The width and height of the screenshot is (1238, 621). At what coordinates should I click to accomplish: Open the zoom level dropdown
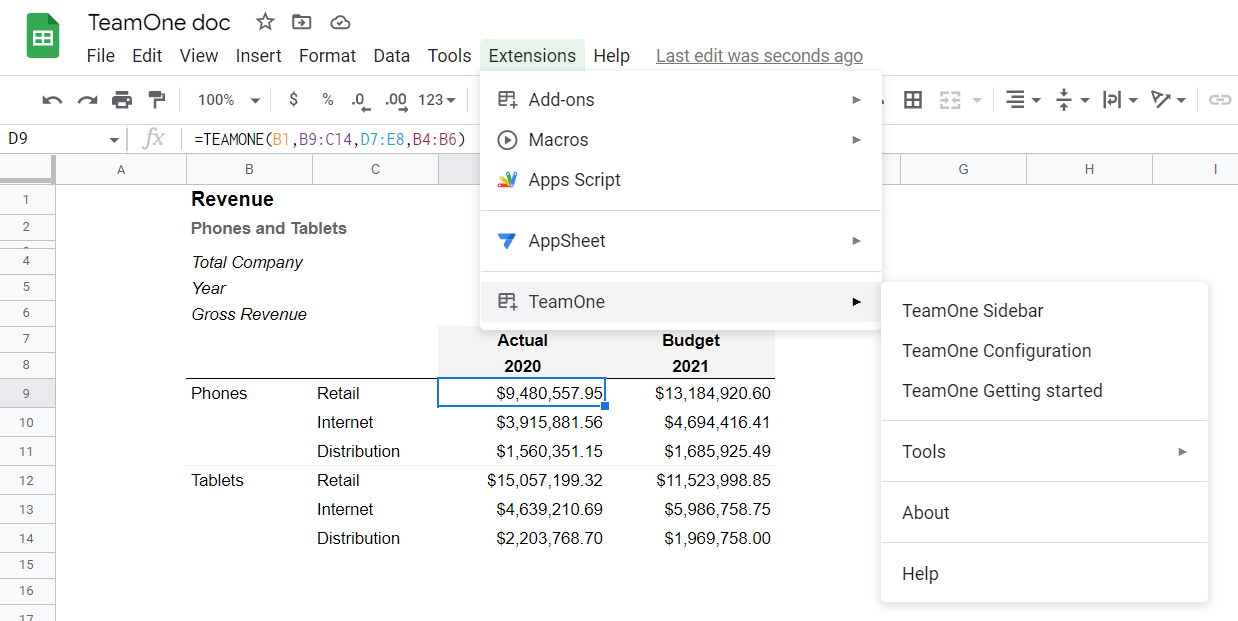229,100
